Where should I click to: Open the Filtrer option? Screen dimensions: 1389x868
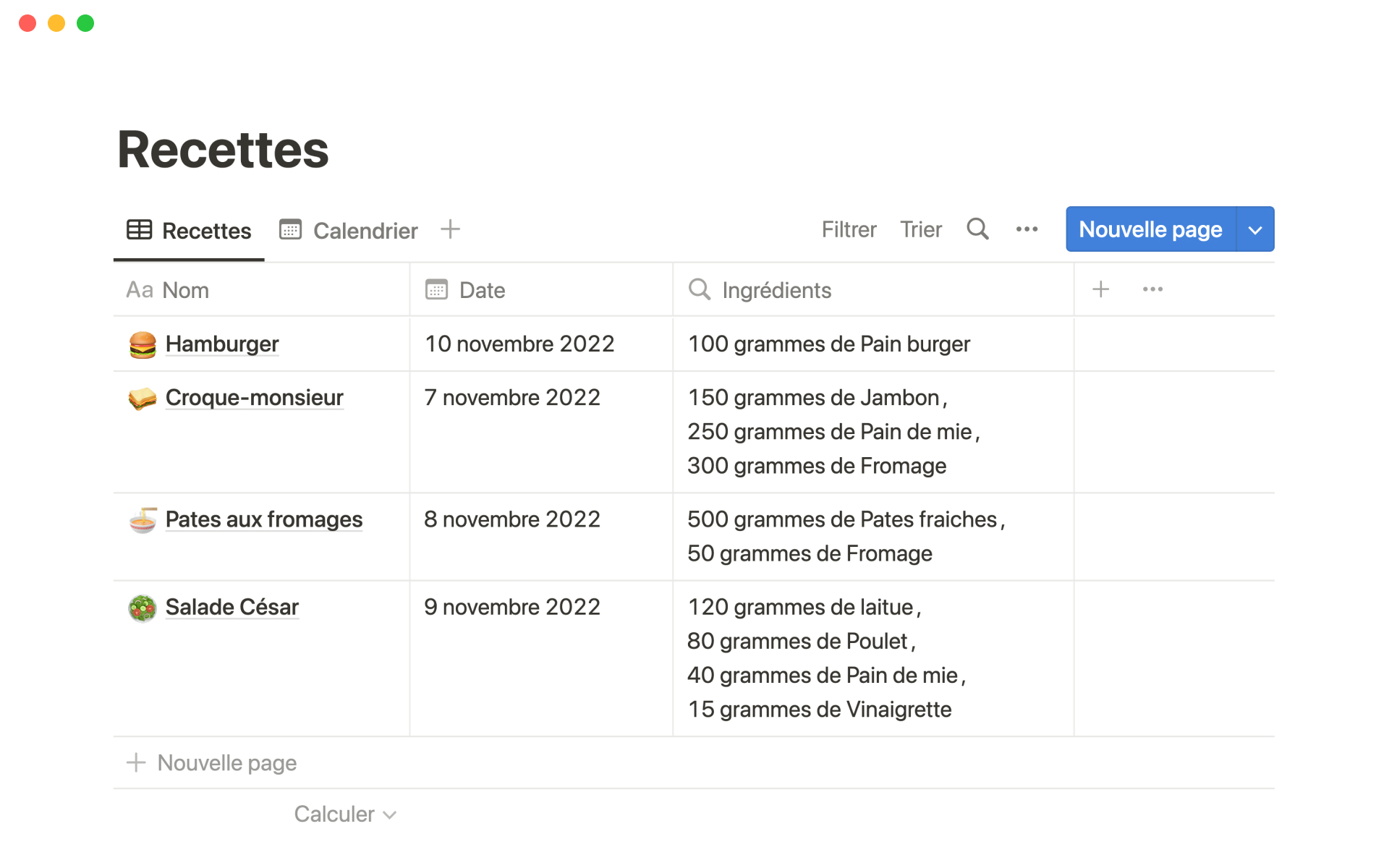pyautogui.click(x=849, y=230)
